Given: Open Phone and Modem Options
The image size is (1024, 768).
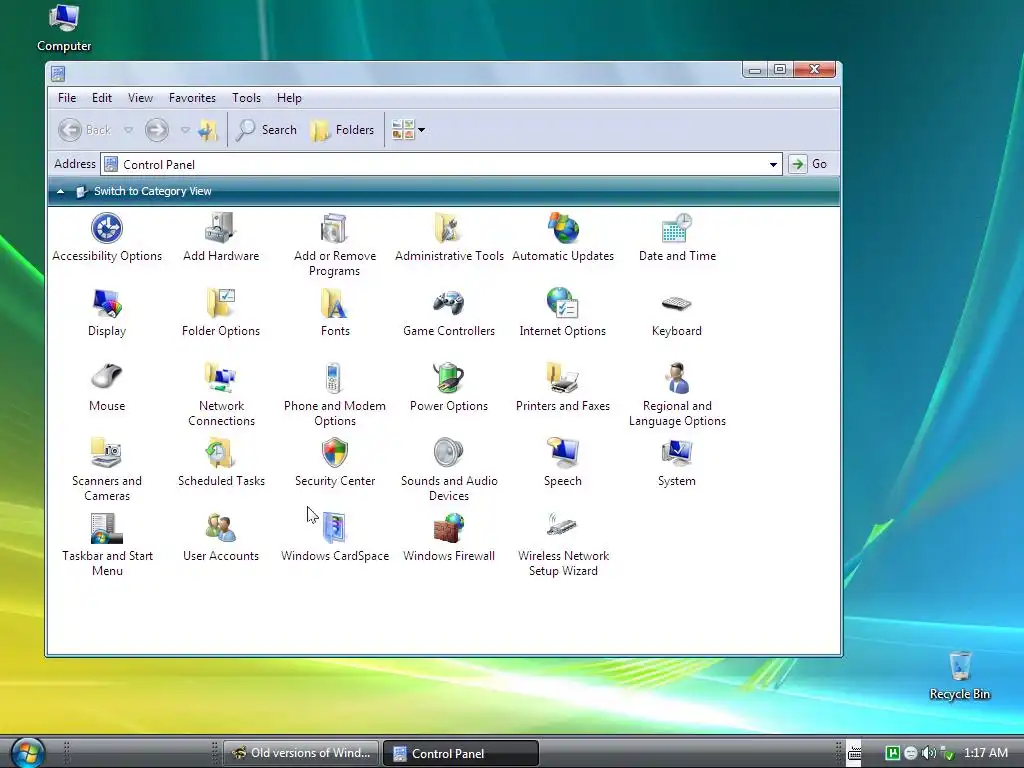Looking at the screenshot, I should (334, 395).
